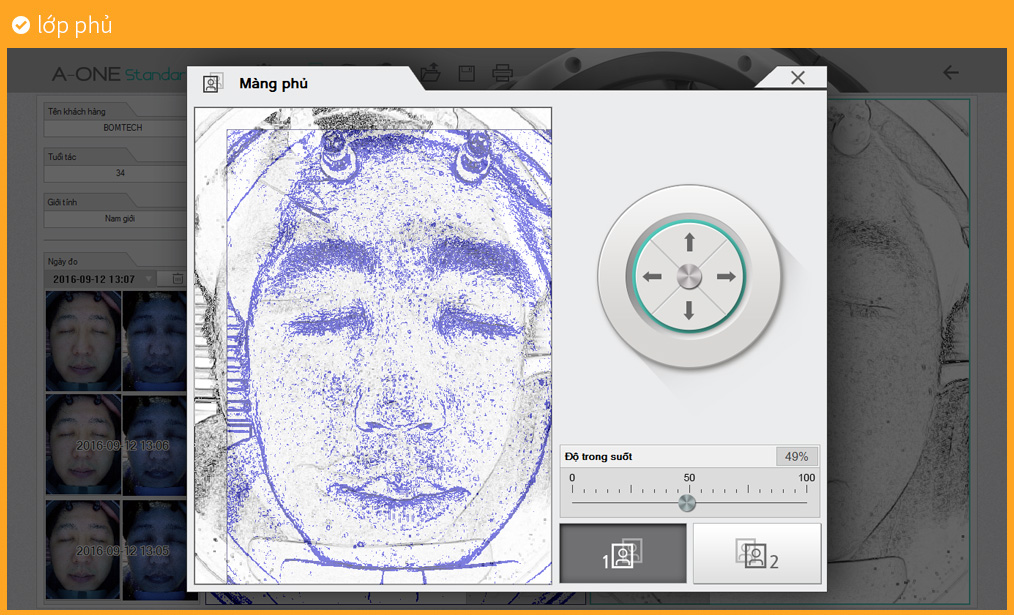Select overlay image layer 2 button

(757, 553)
